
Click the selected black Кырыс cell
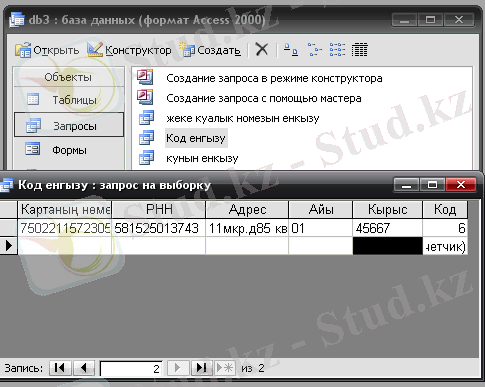pyautogui.click(x=387, y=246)
